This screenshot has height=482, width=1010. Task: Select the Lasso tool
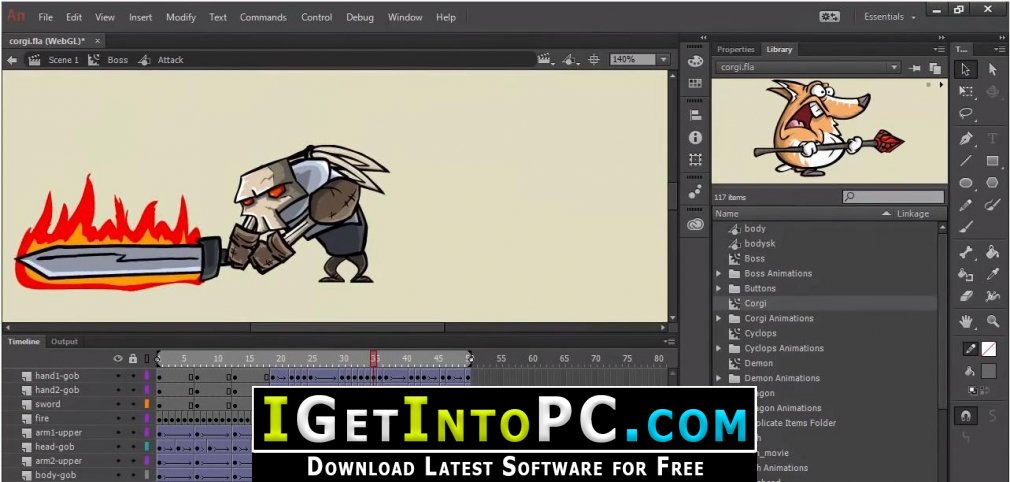966,113
